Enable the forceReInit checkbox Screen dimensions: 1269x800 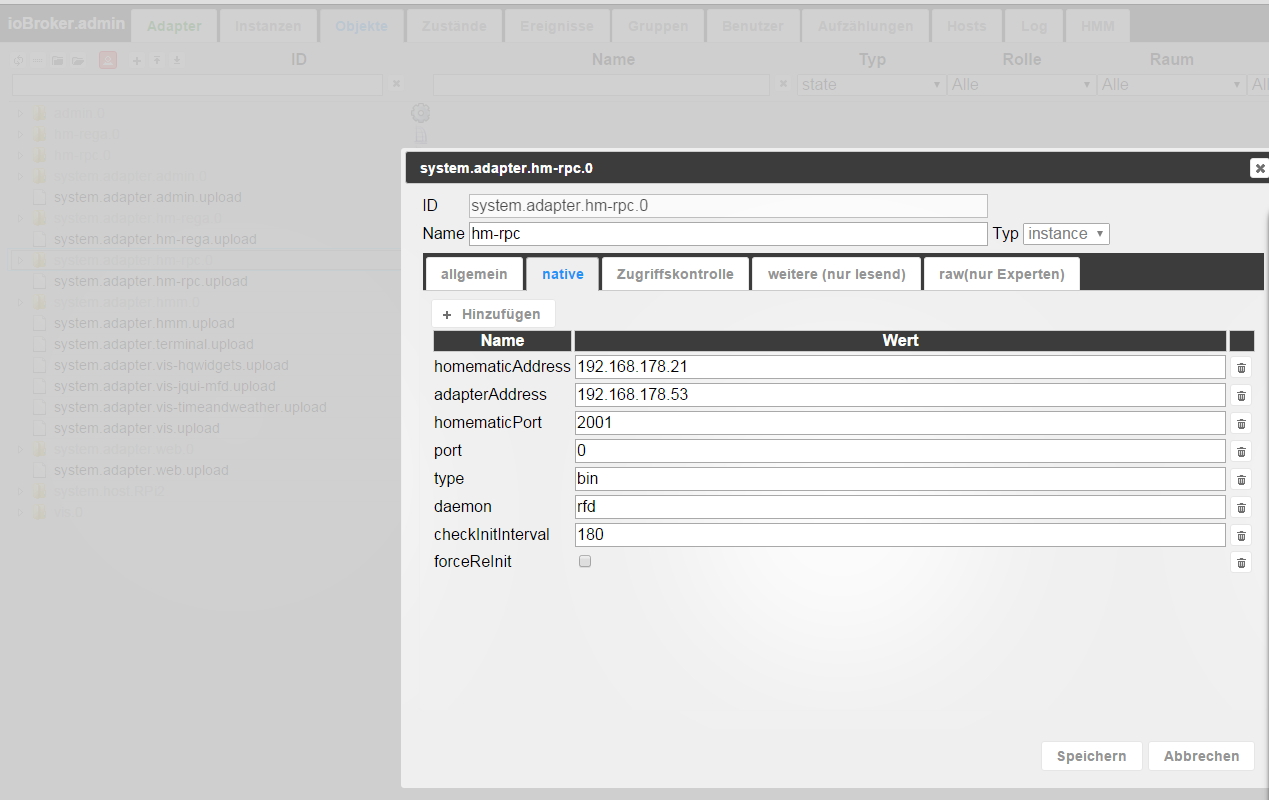585,562
